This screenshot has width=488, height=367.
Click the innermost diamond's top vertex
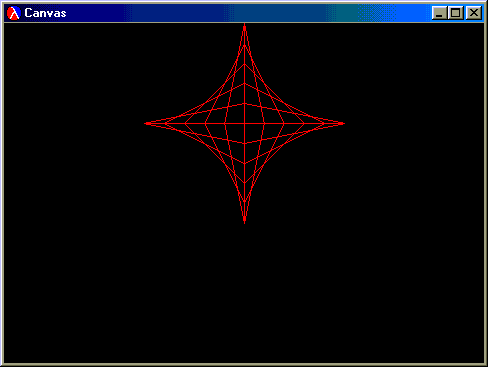coord(245,104)
